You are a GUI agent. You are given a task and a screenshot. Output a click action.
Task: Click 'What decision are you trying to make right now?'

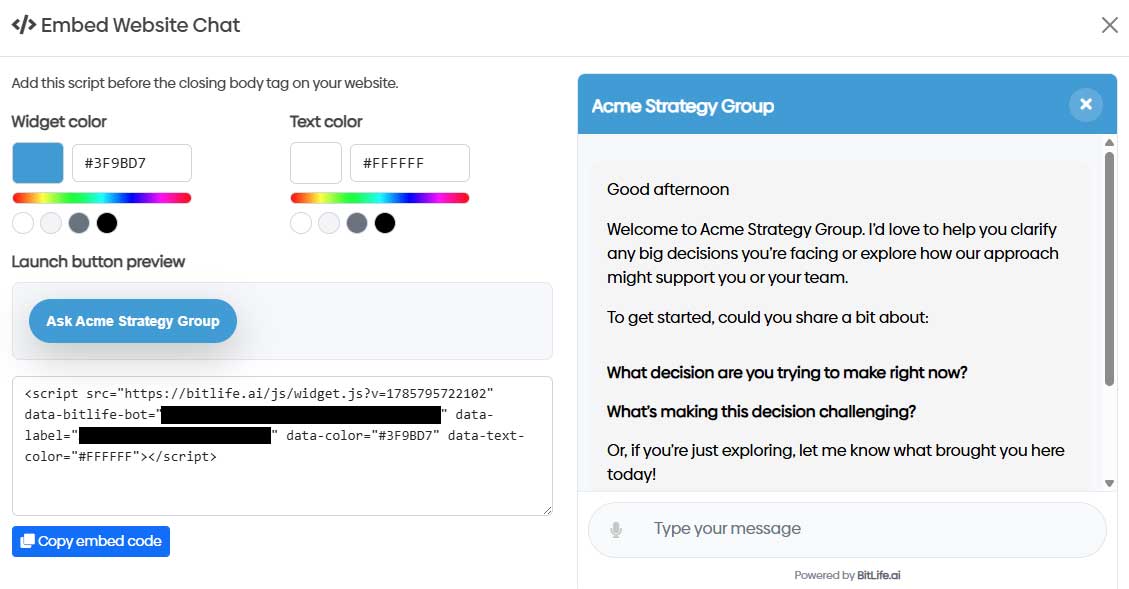[787, 373]
